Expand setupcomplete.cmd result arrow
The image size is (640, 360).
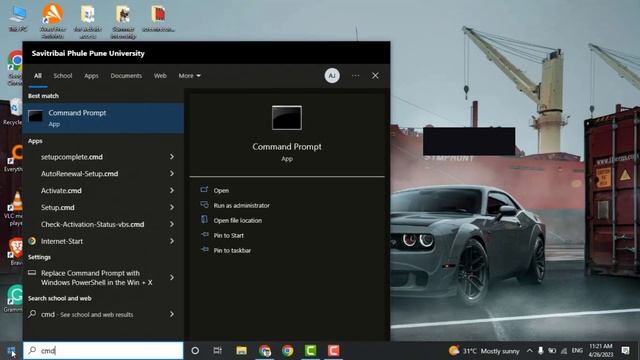click(172, 157)
